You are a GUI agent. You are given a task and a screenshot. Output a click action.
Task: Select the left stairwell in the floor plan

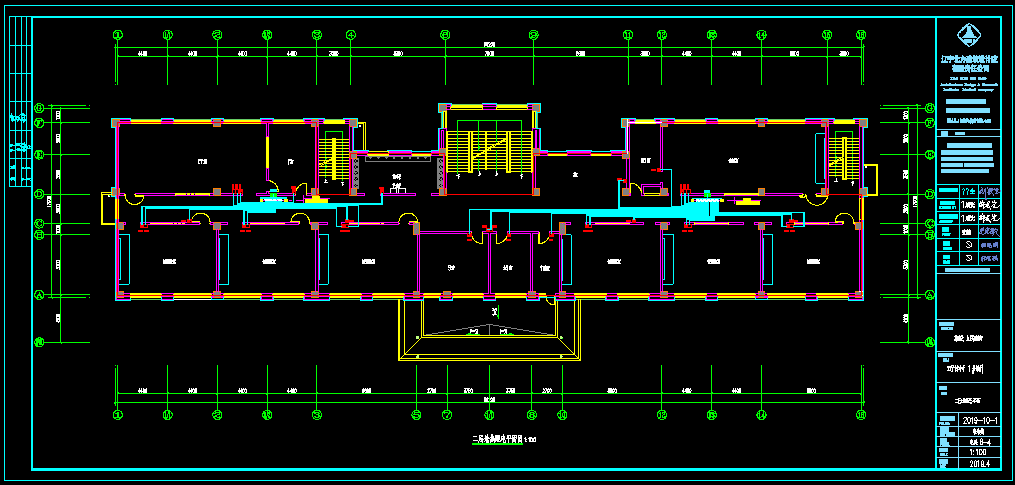332,158
